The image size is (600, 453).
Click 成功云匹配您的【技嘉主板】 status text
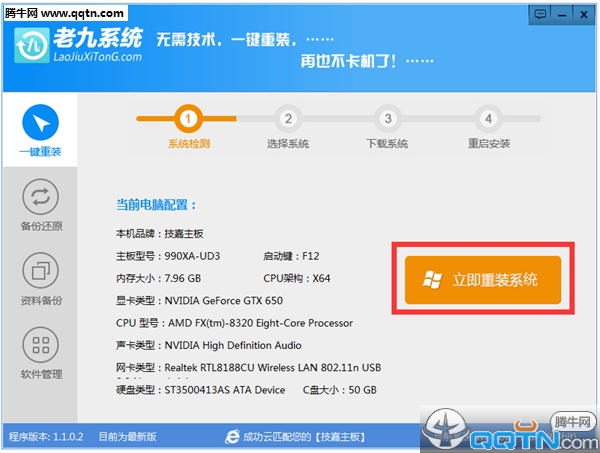[304, 437]
